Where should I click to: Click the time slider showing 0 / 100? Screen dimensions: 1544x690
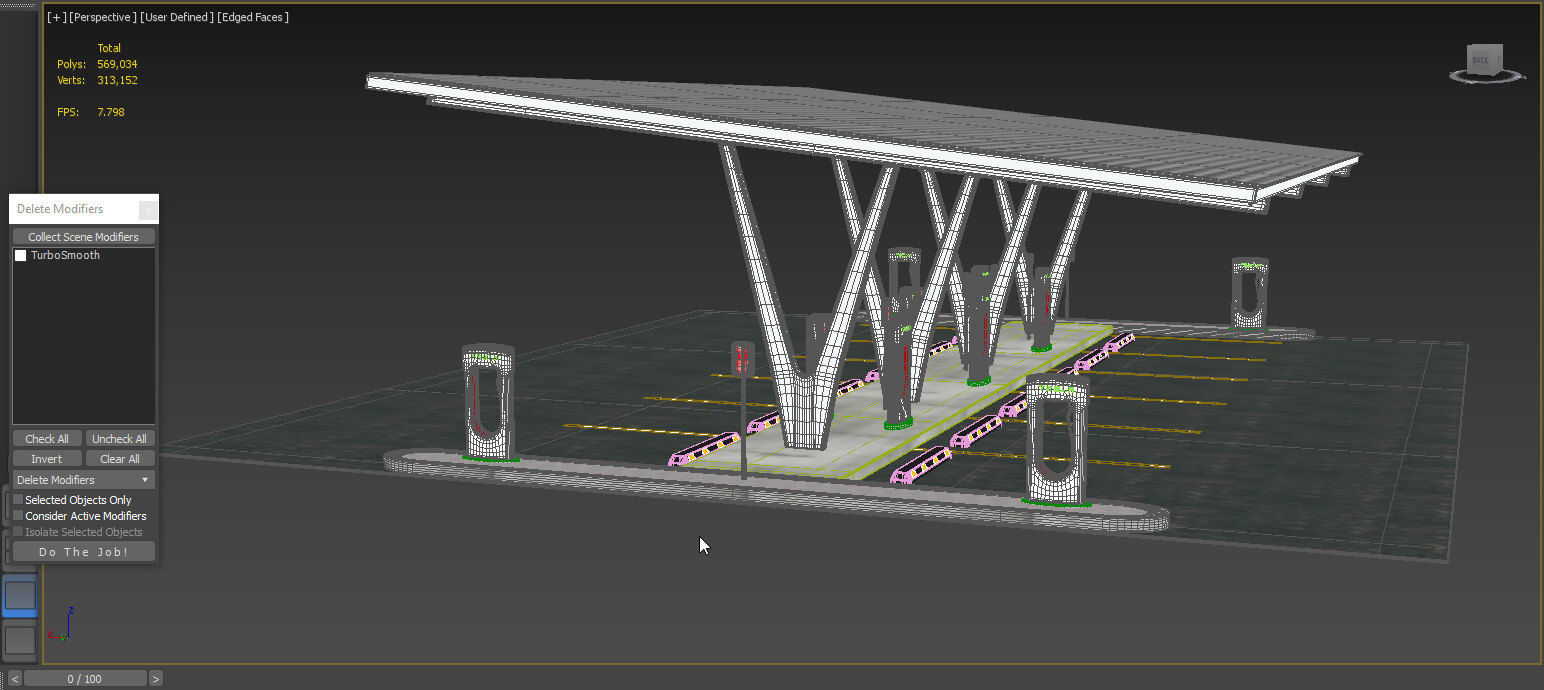(85, 678)
